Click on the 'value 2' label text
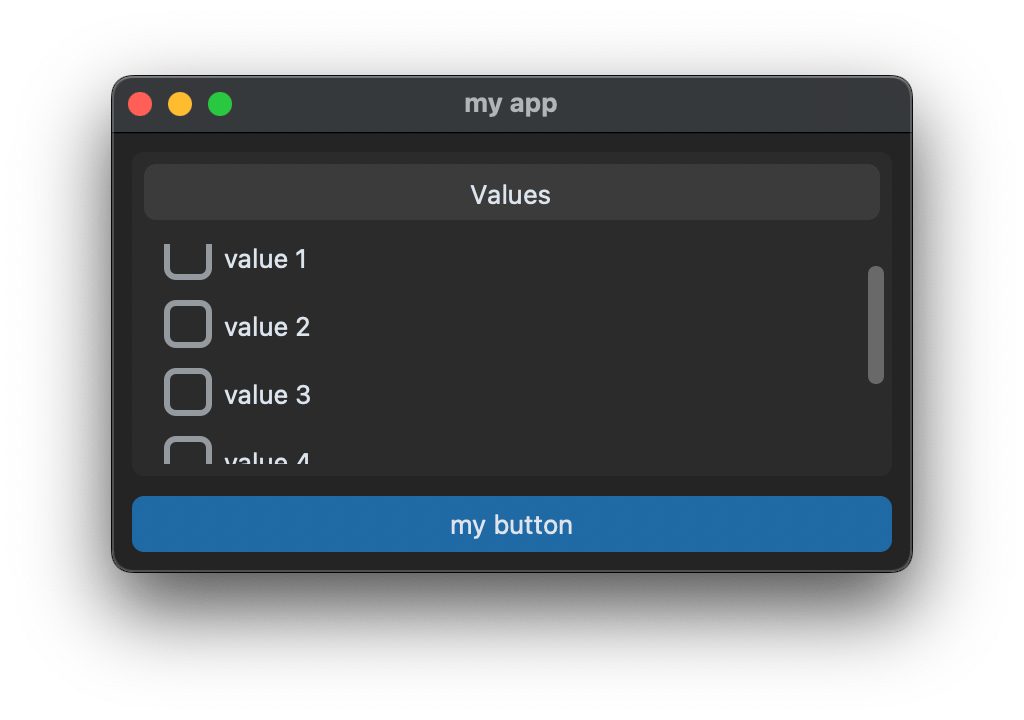This screenshot has width=1024, height=720. pos(266,327)
